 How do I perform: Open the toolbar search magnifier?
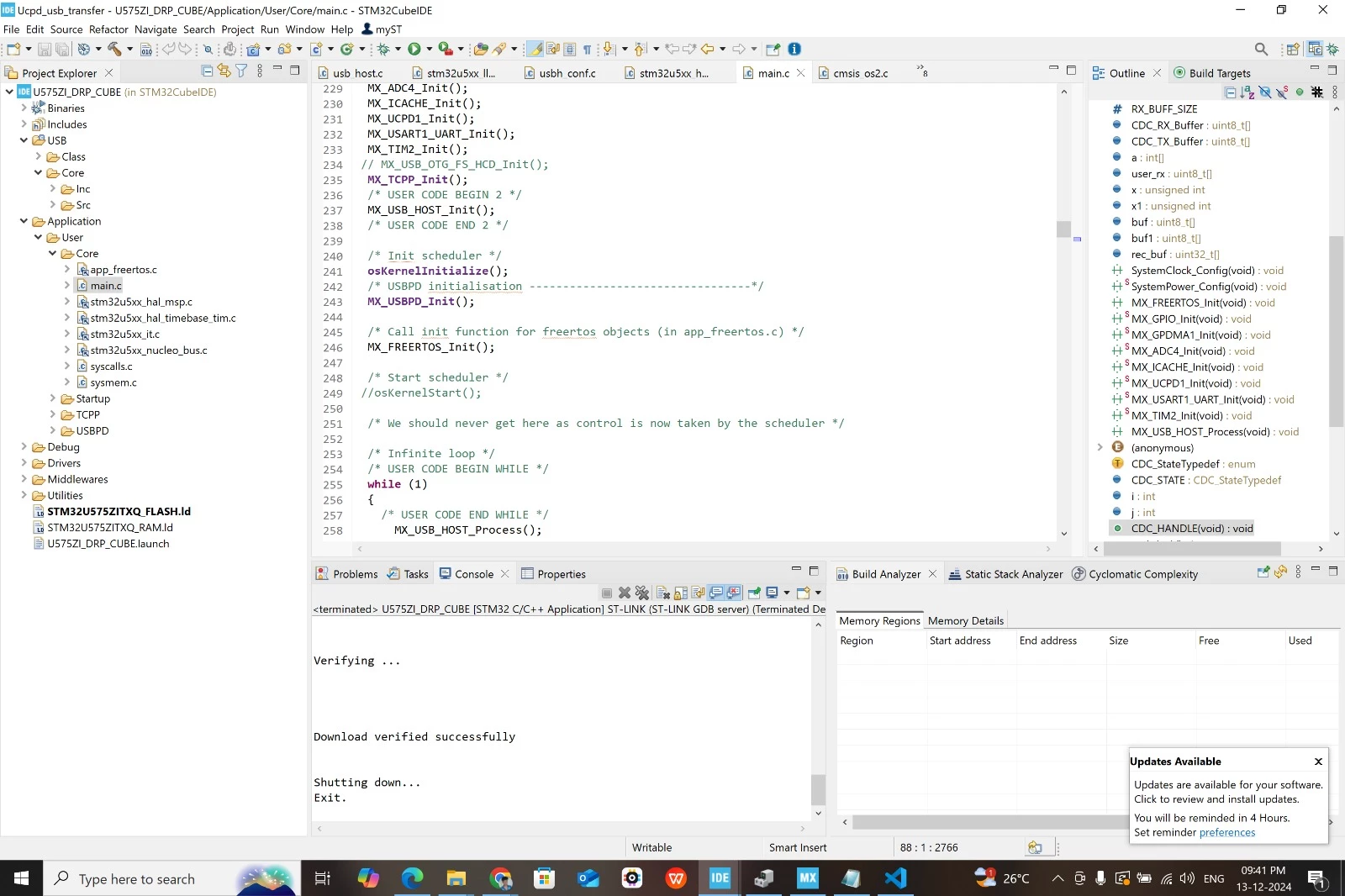point(1261,49)
